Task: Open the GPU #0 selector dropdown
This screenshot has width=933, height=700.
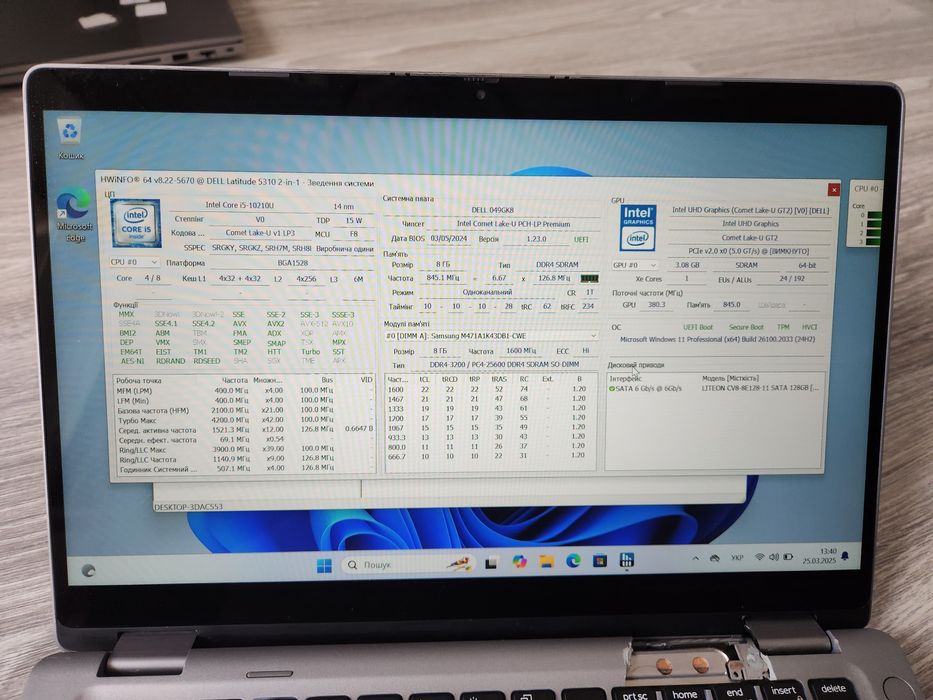Action: click(634, 265)
